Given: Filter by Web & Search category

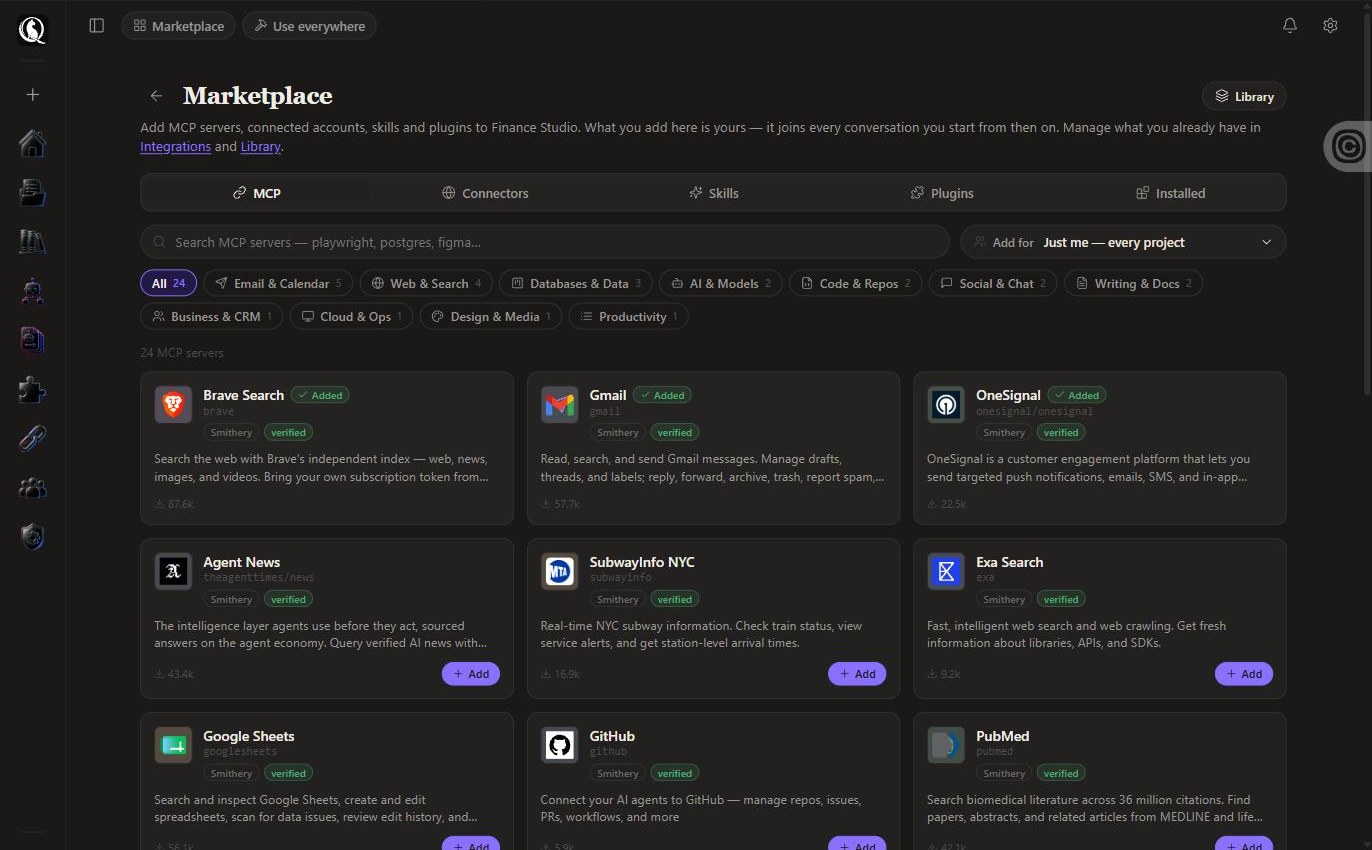Looking at the screenshot, I should pos(426,283).
